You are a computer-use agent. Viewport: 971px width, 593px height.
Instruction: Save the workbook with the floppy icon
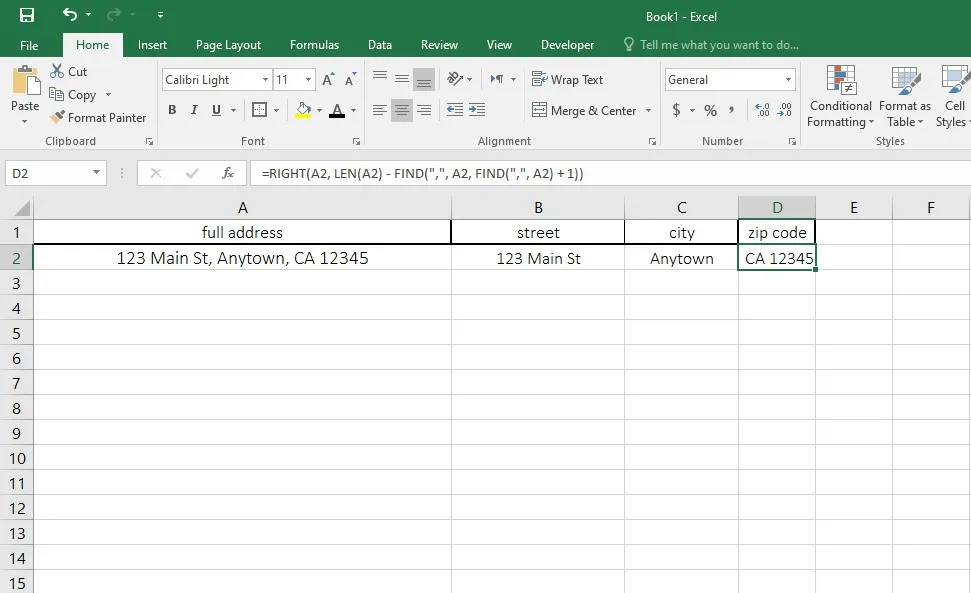27,15
